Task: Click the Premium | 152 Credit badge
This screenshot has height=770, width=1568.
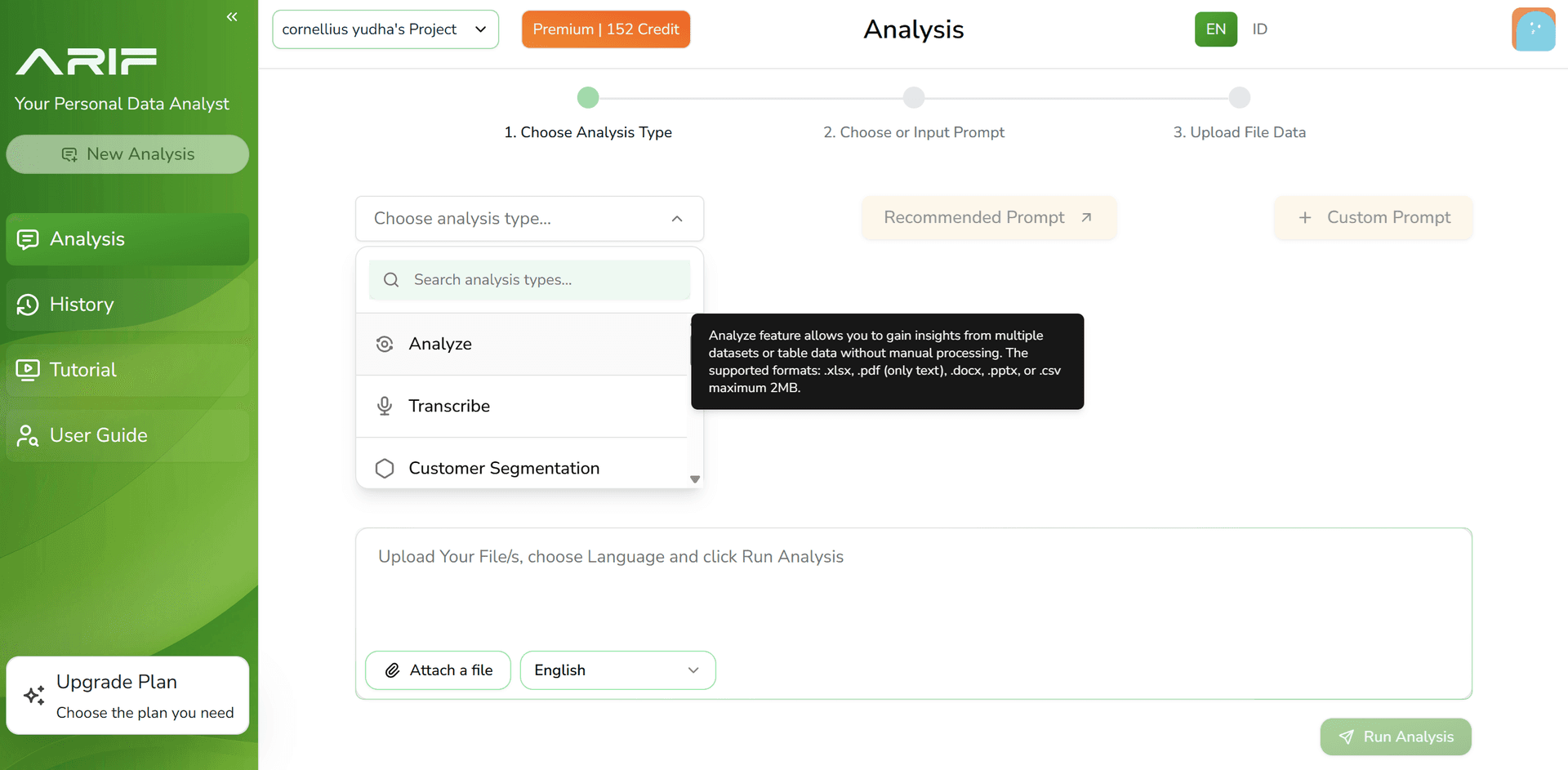Action: (606, 29)
